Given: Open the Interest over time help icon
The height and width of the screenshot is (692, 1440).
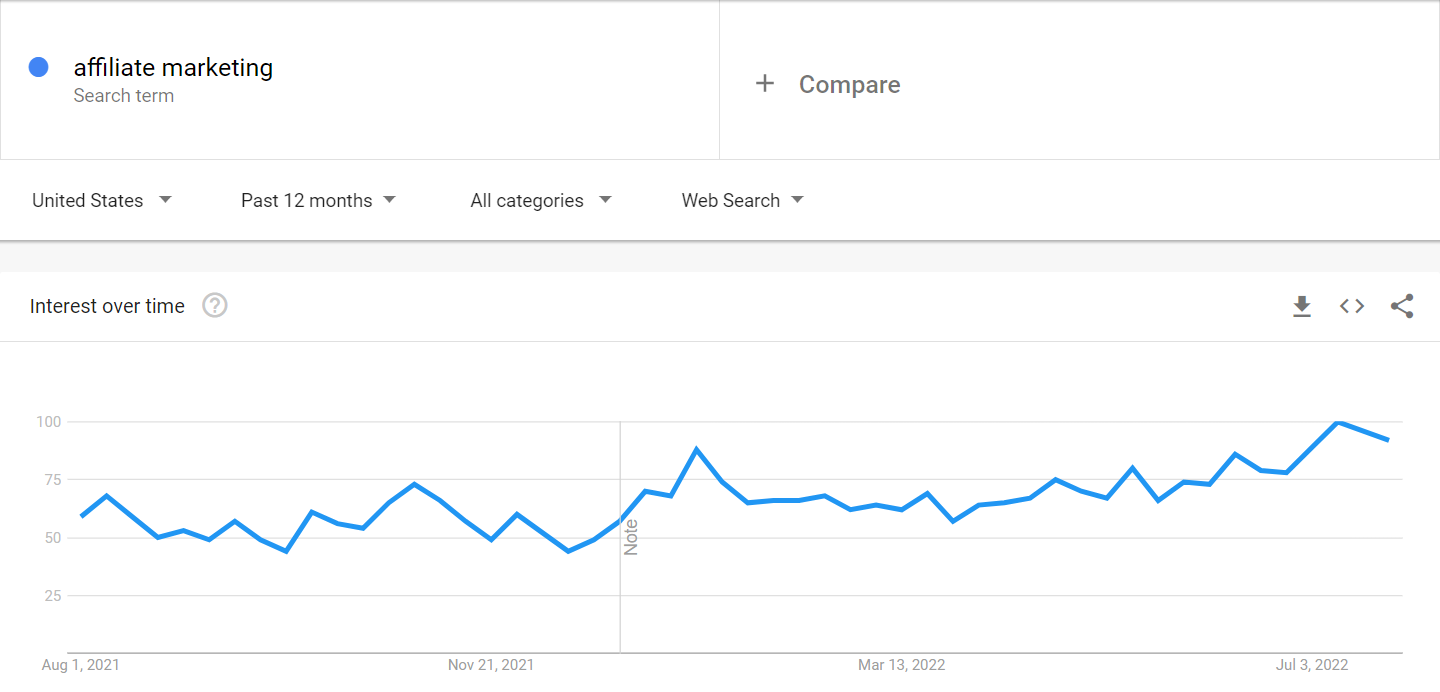Looking at the screenshot, I should [x=215, y=306].
